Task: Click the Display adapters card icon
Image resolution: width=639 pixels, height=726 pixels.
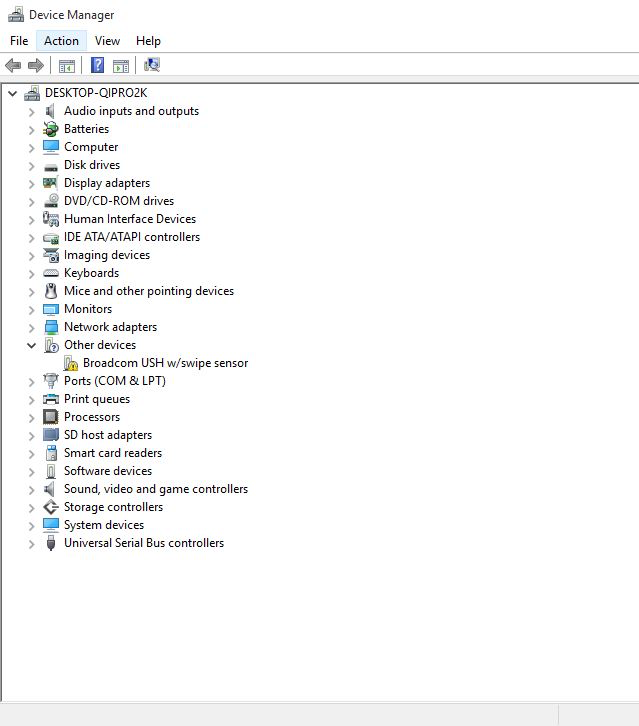Action: click(x=50, y=183)
